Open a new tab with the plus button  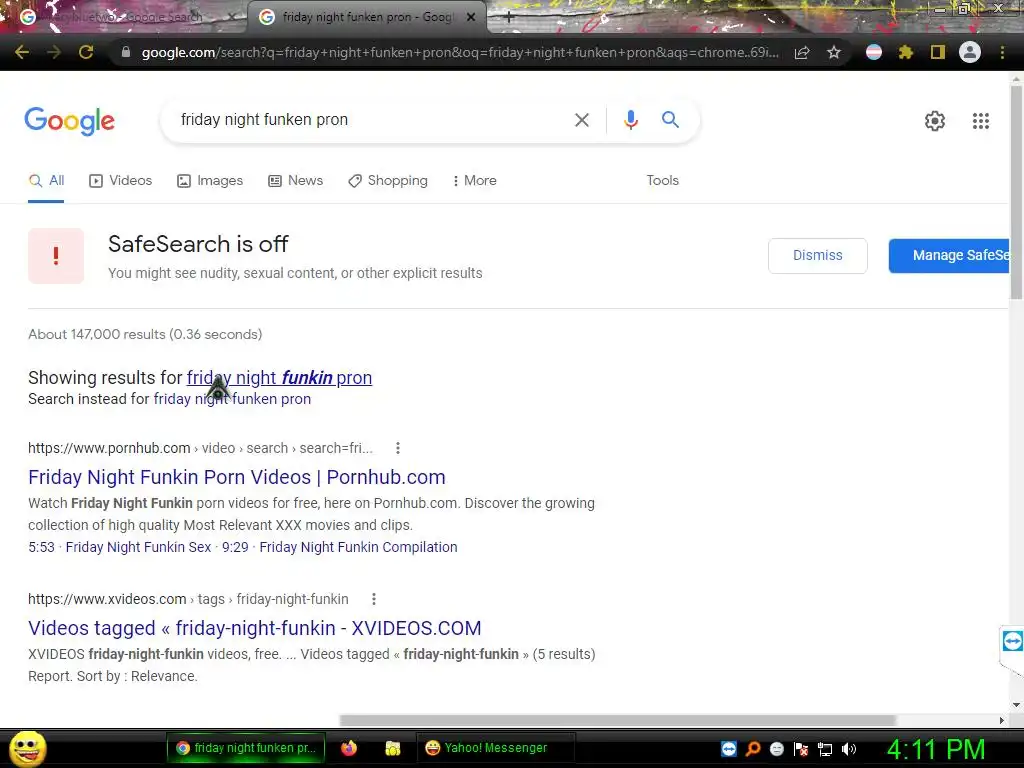pos(509,18)
